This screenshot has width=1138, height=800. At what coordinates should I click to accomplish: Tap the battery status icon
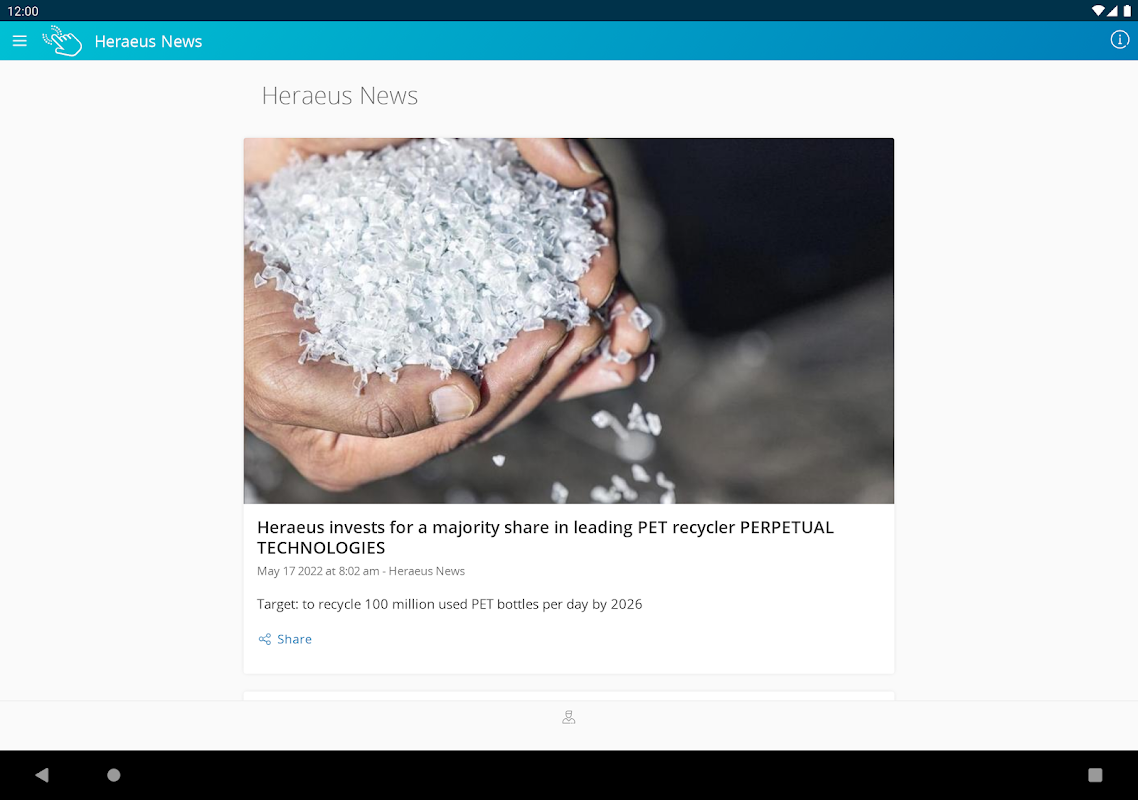click(x=1127, y=11)
